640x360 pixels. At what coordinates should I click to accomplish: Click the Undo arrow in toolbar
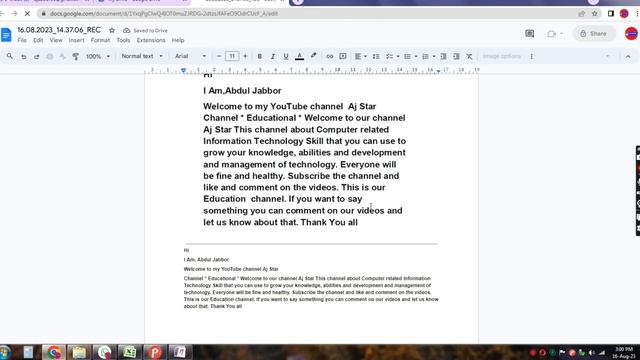click(24, 56)
